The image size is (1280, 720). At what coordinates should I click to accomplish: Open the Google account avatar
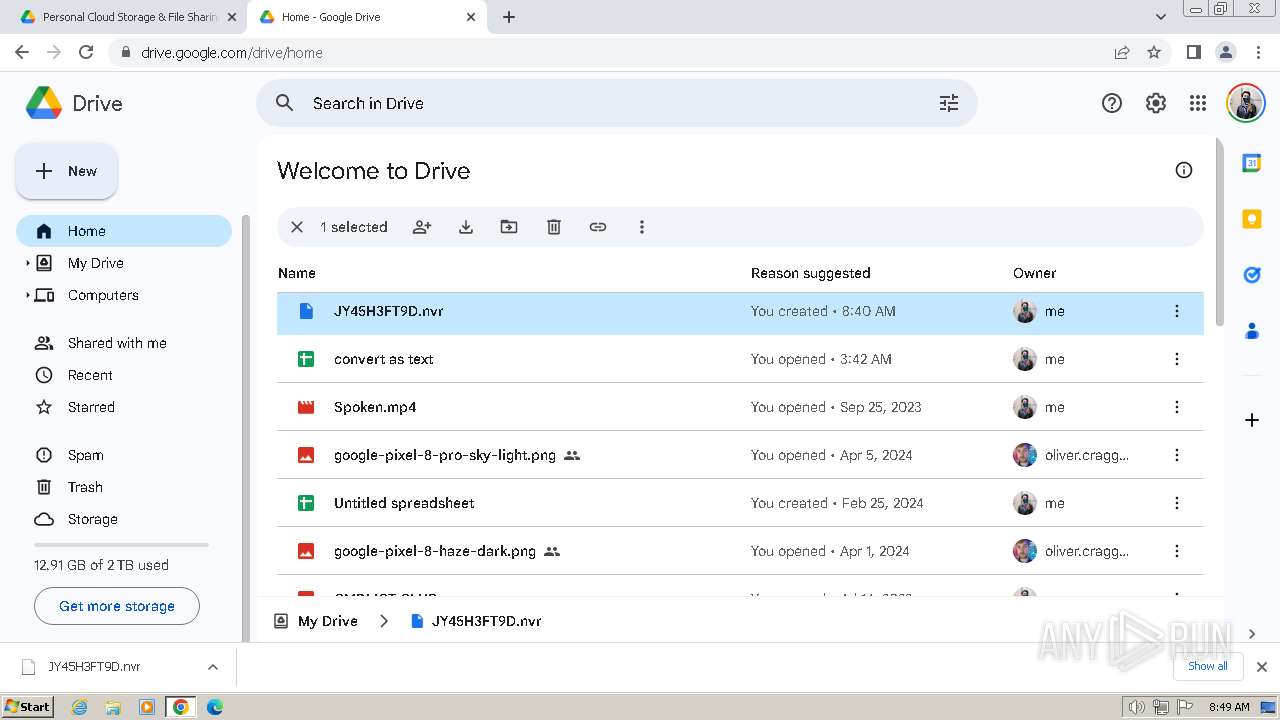(1246, 103)
